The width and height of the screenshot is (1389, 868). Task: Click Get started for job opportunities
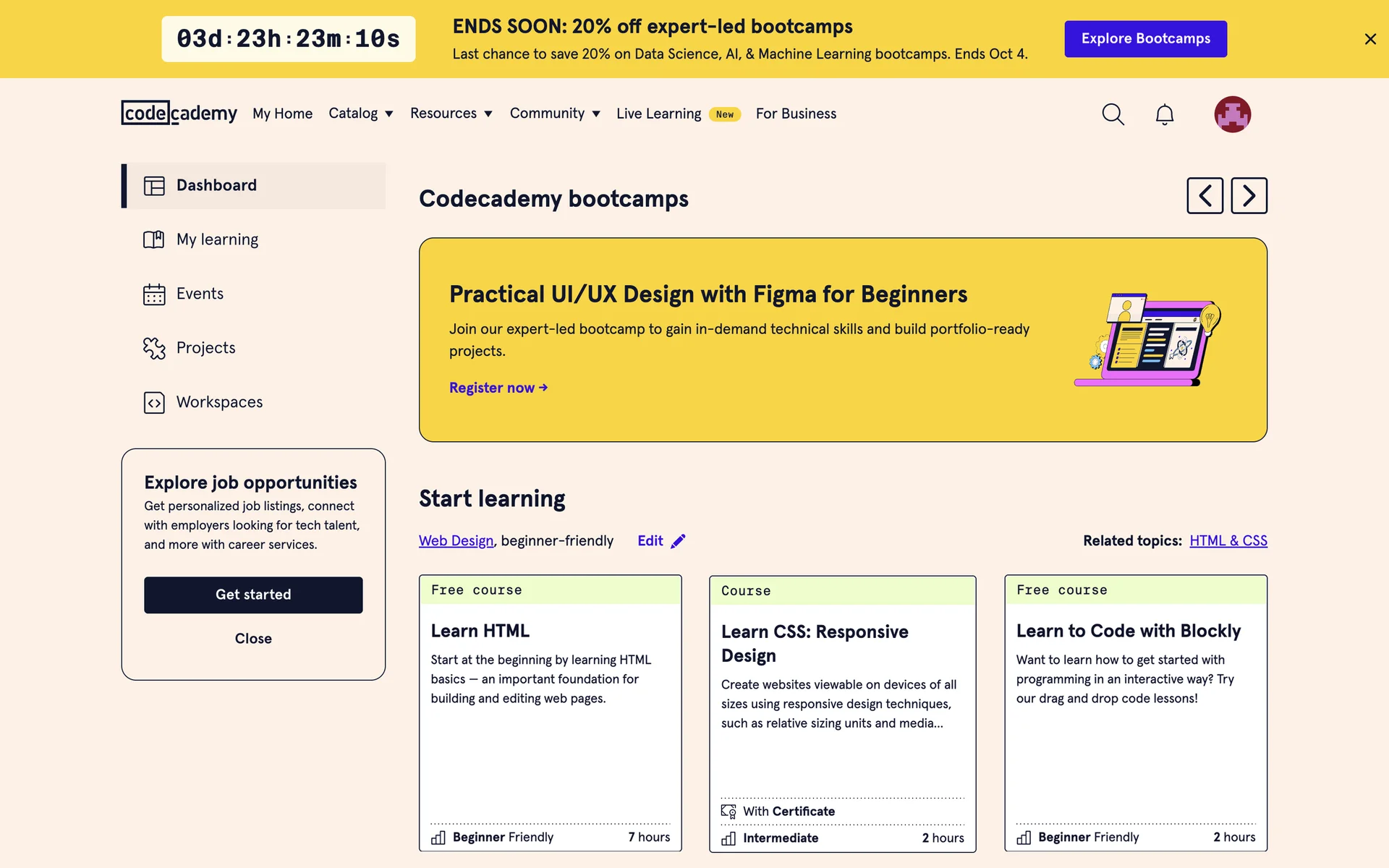(253, 595)
